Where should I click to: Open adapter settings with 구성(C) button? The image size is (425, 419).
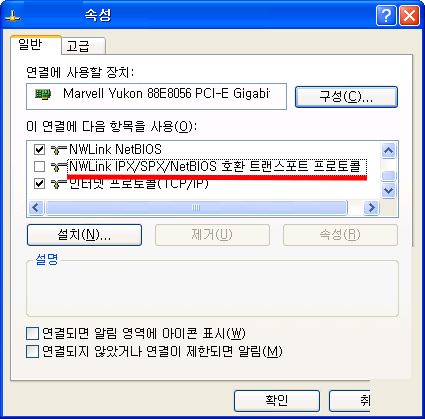346,97
